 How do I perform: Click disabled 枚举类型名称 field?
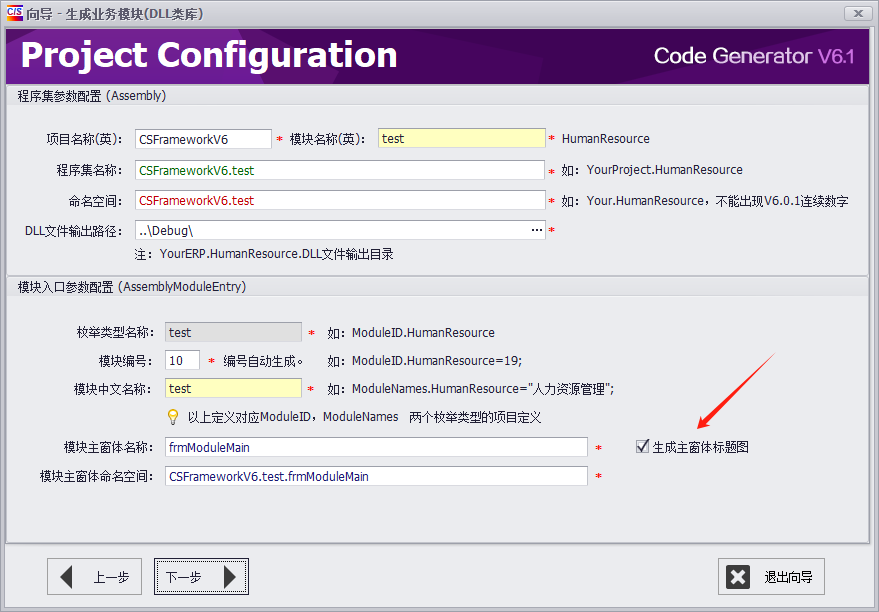(233, 332)
